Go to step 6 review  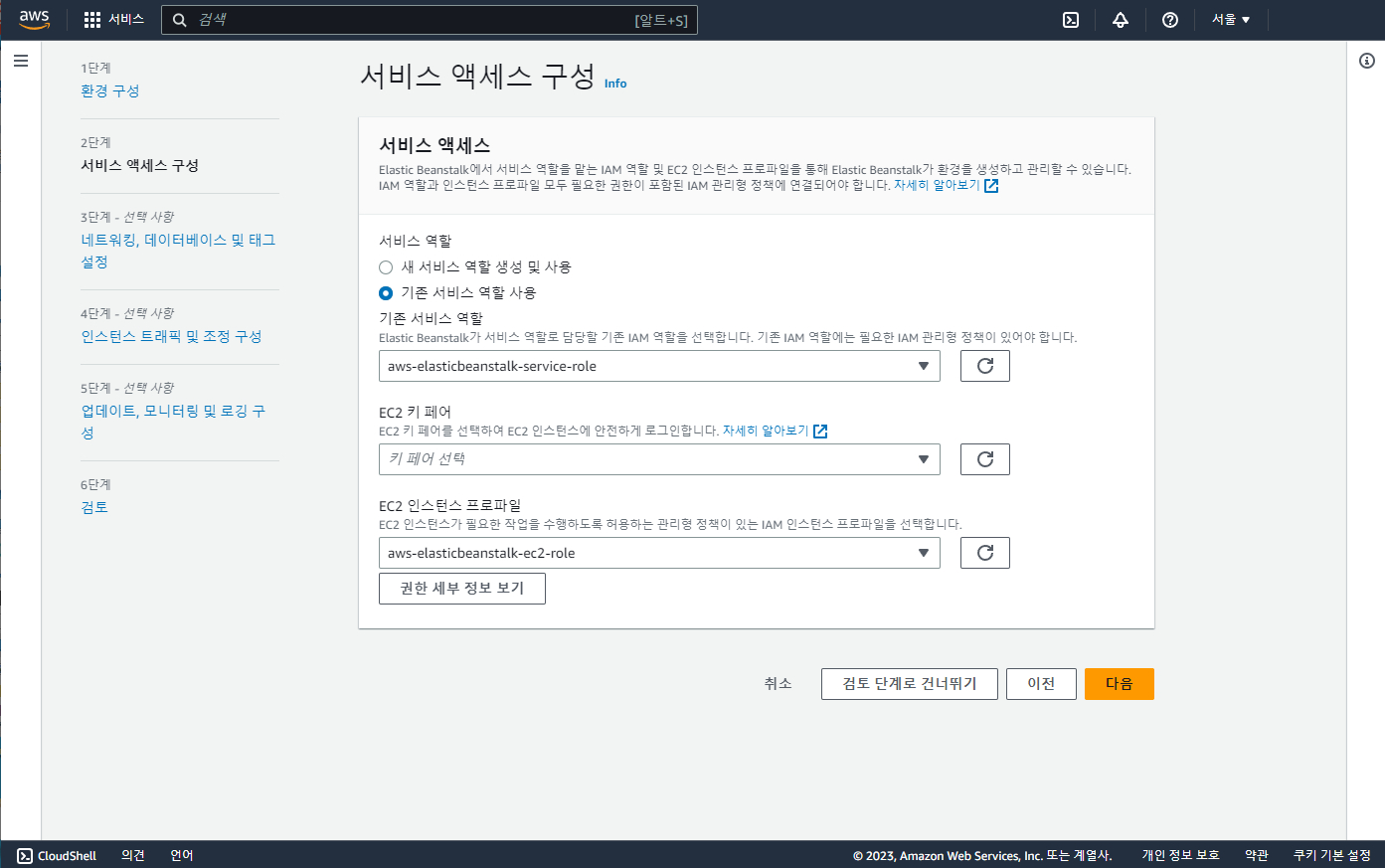click(94, 507)
